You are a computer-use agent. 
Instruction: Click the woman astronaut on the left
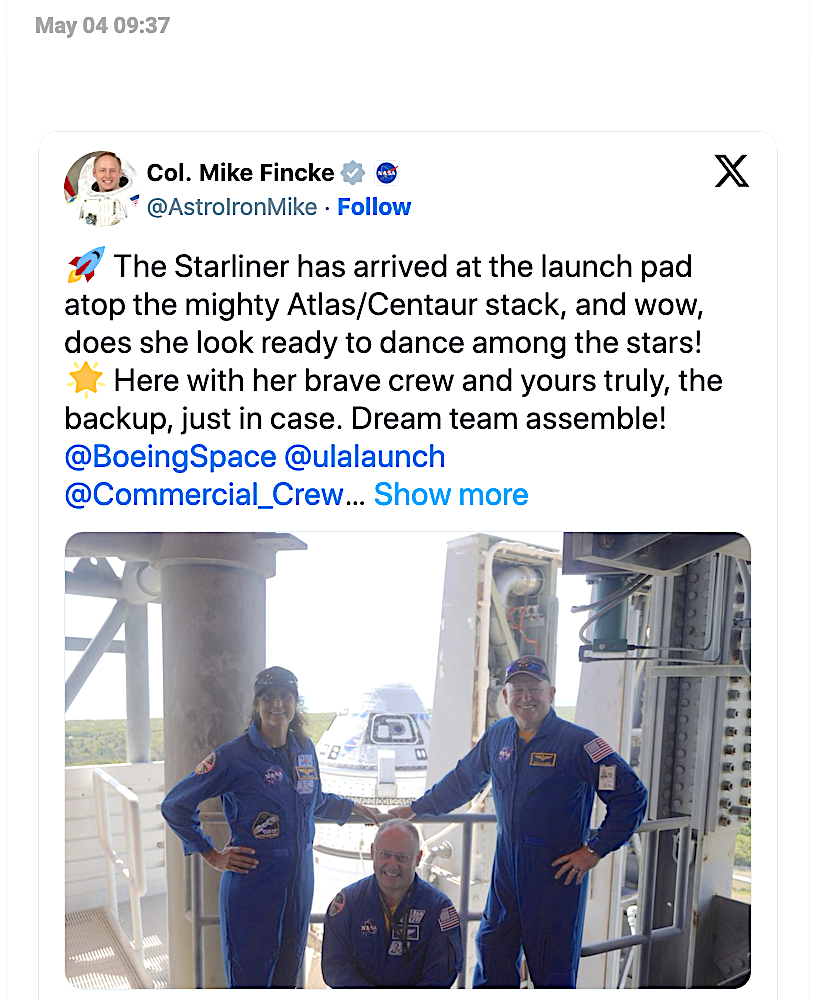click(262, 810)
